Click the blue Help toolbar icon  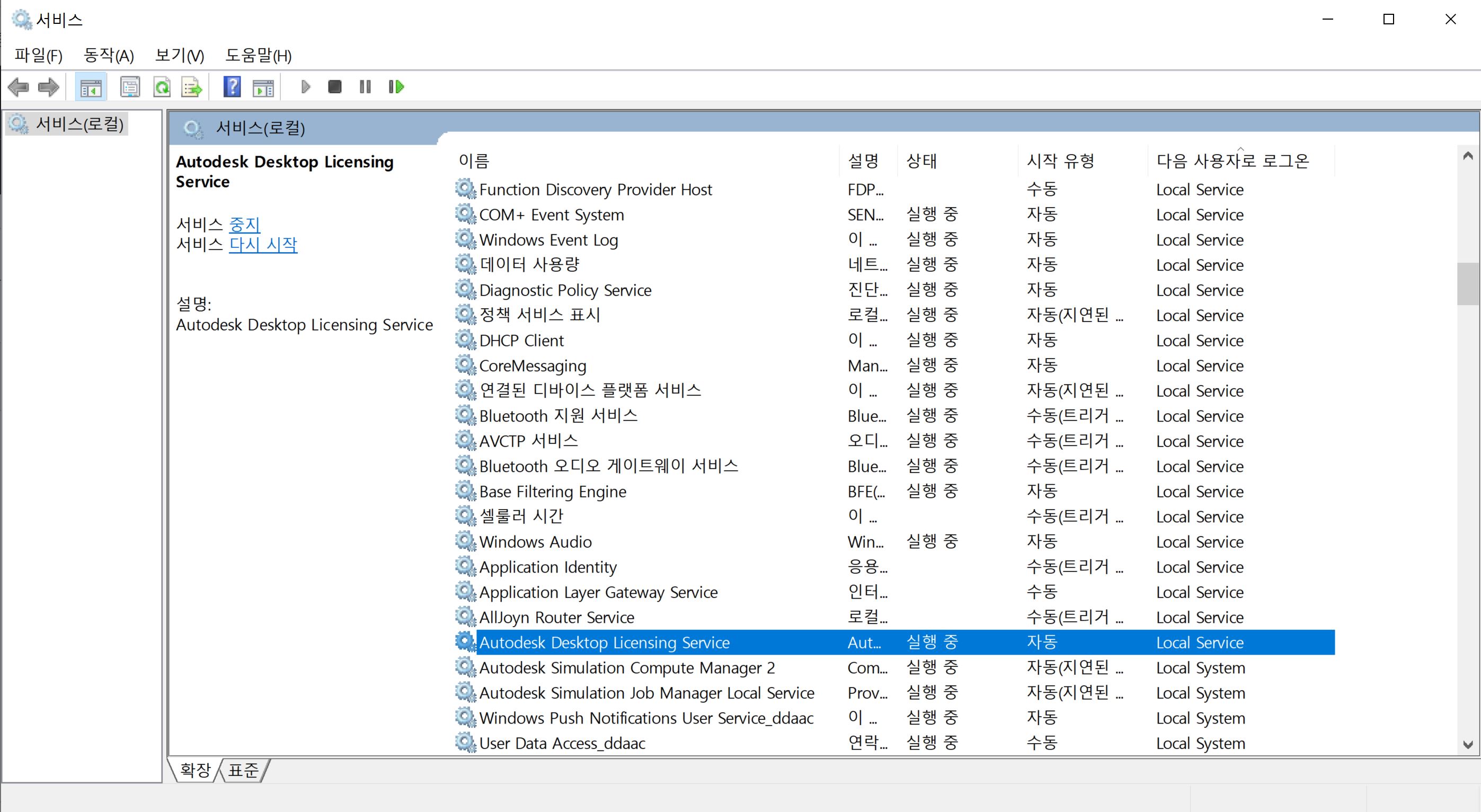click(x=232, y=87)
